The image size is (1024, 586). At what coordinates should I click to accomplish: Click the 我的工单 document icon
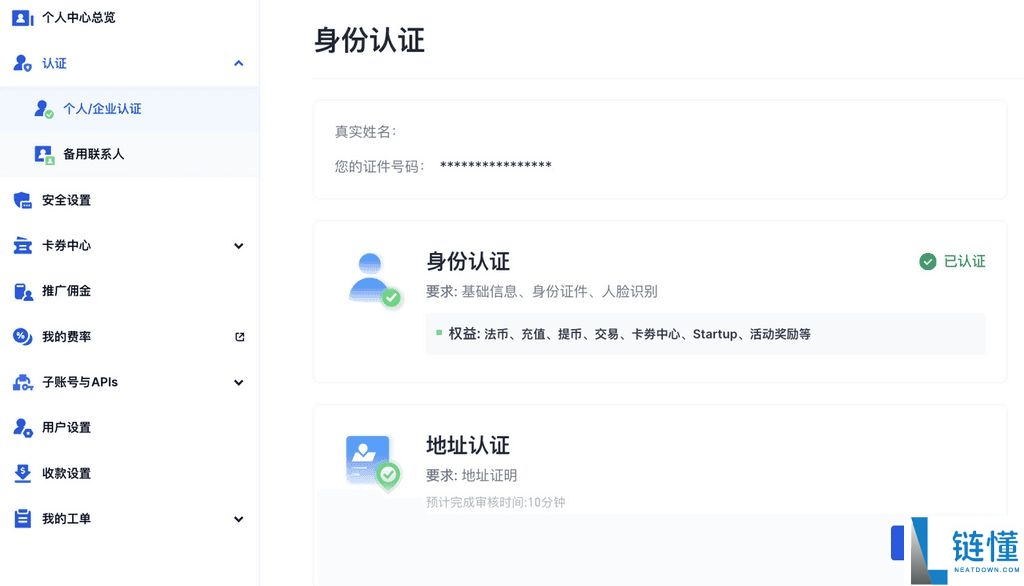pos(22,519)
